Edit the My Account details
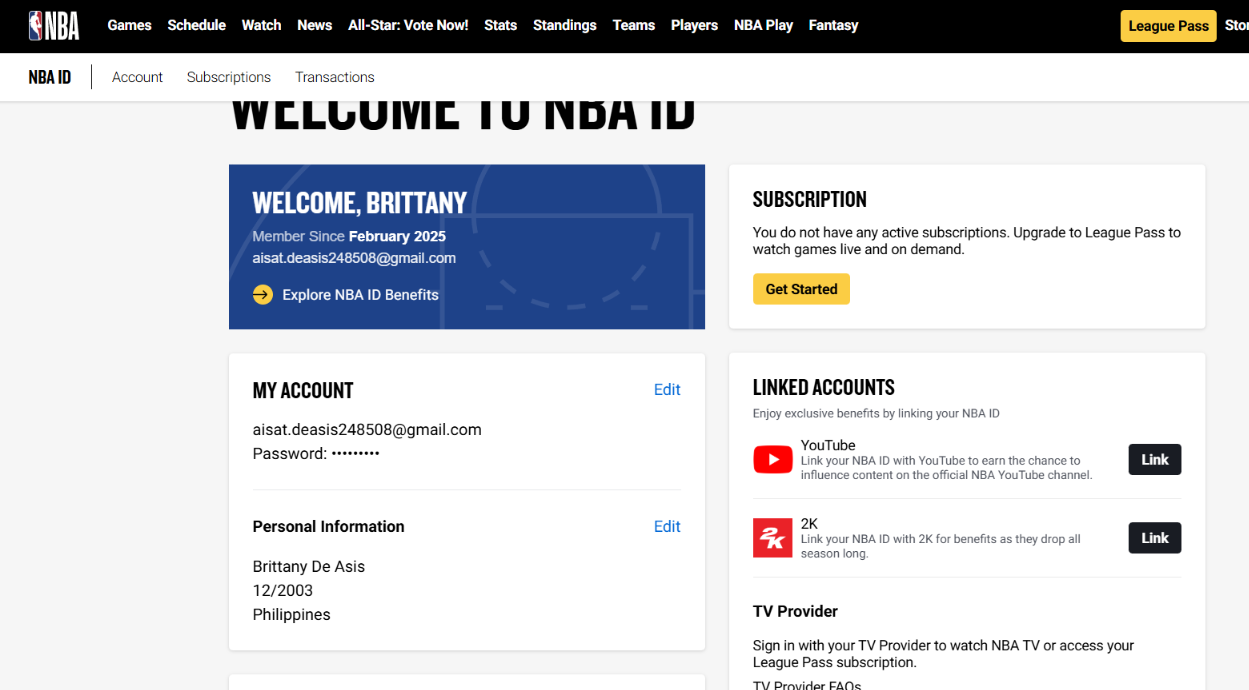Image resolution: width=1249 pixels, height=690 pixels. (667, 390)
